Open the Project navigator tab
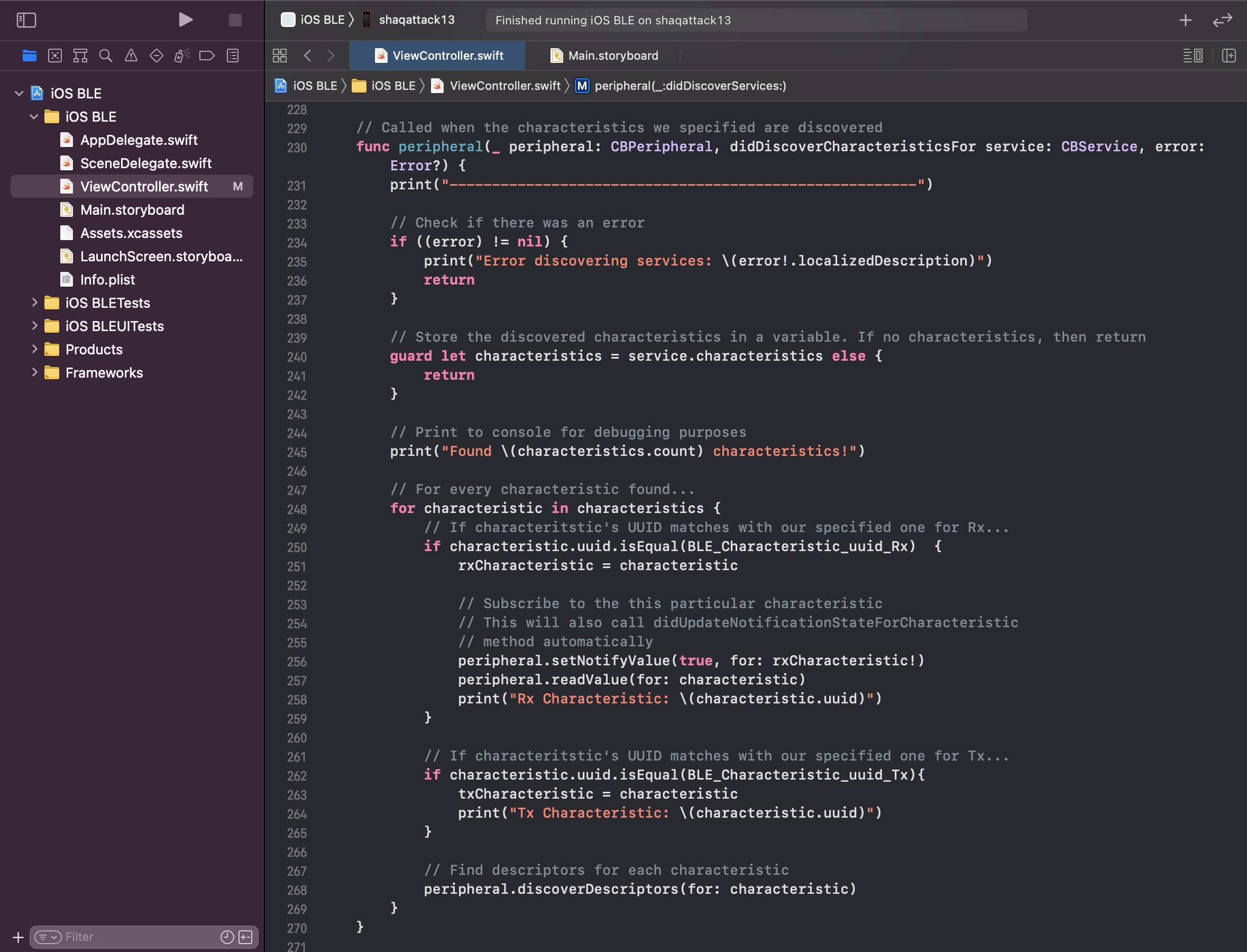The height and width of the screenshot is (952, 1247). coord(30,56)
